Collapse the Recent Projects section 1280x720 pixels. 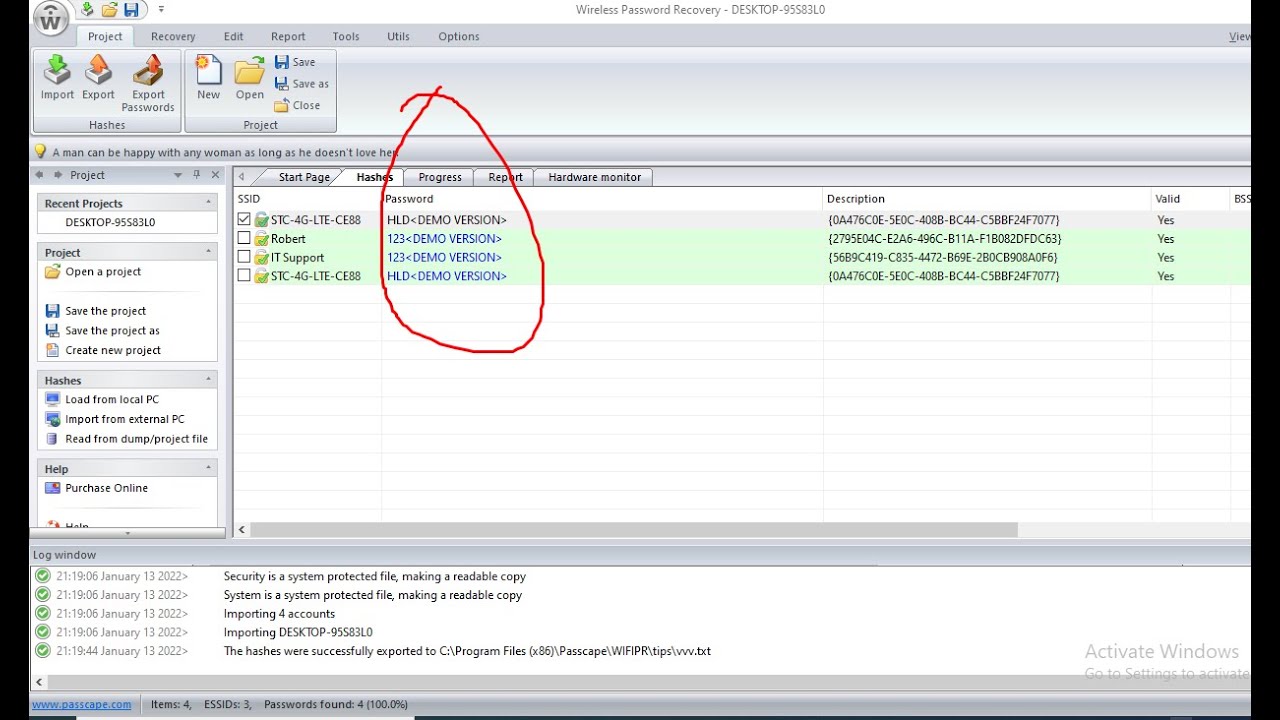209,203
